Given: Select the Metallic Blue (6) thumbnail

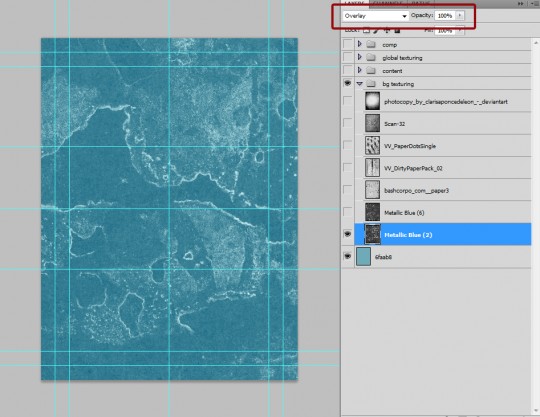Looking at the screenshot, I should pyautogui.click(x=372, y=212).
